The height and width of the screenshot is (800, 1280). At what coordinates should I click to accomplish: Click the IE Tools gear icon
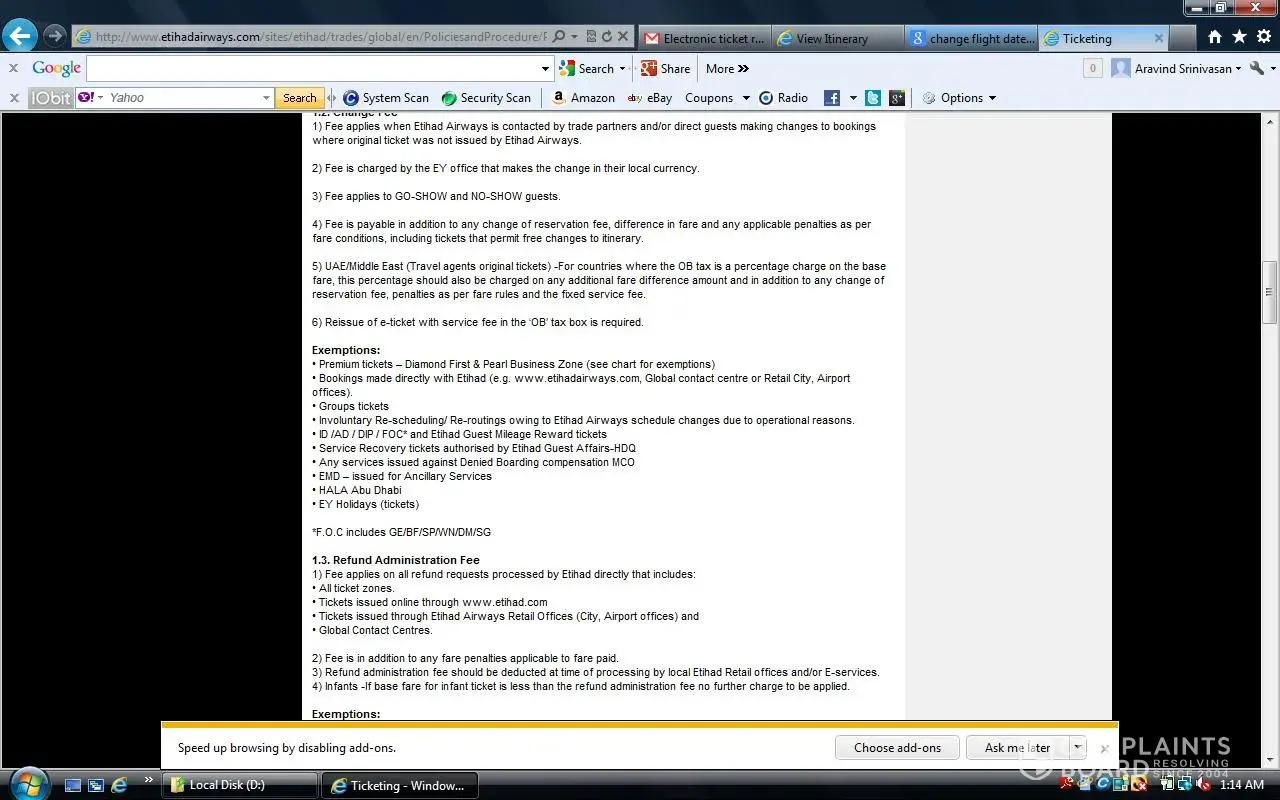pos(1264,37)
